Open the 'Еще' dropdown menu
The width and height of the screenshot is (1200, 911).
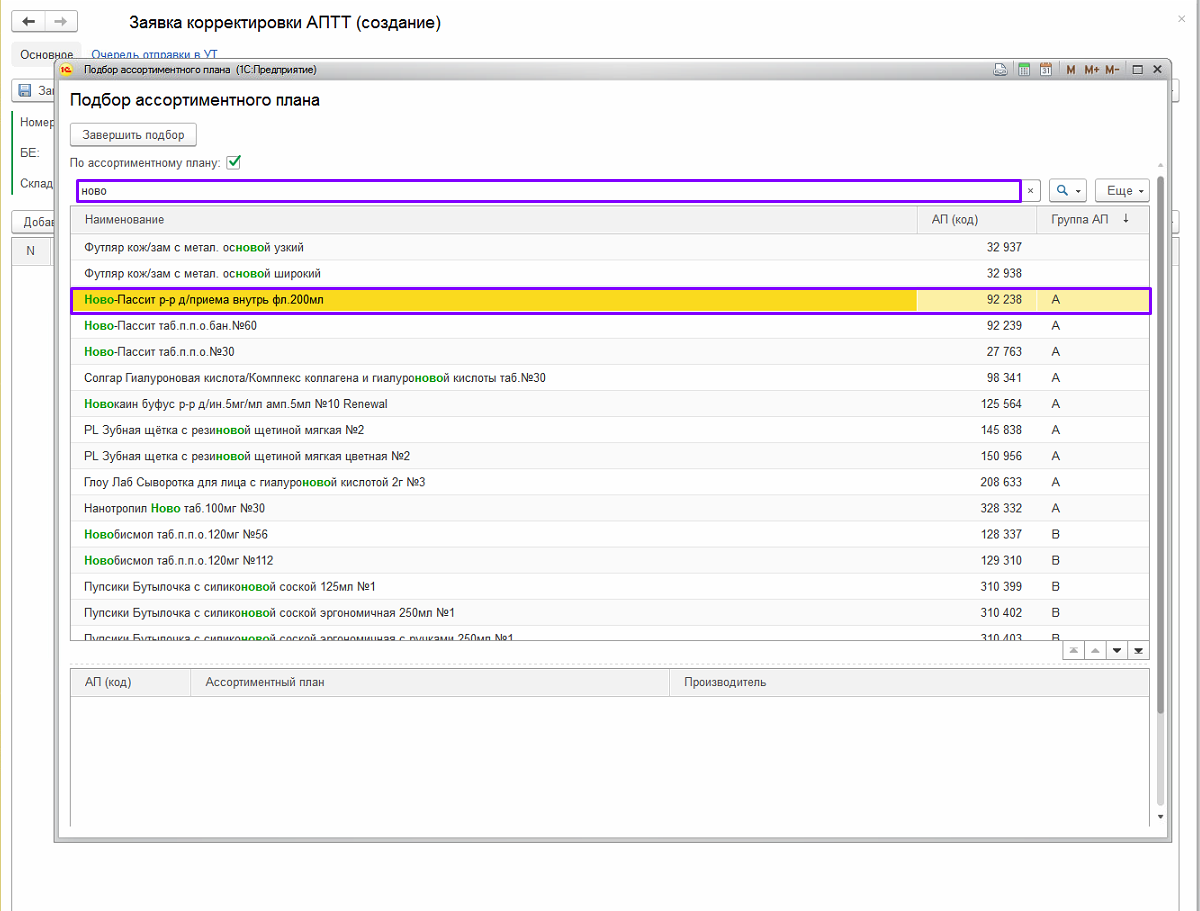point(1122,191)
